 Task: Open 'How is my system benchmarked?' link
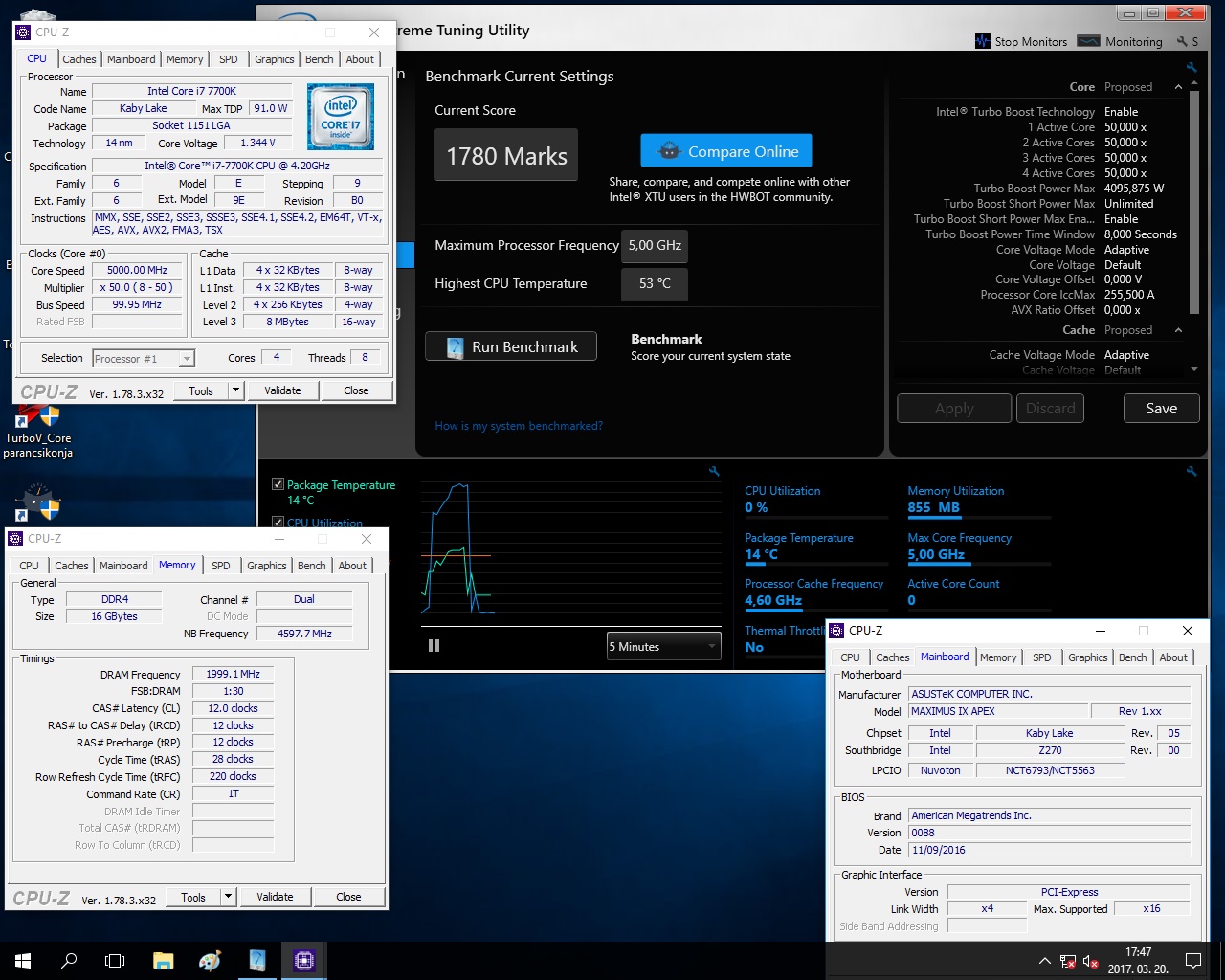pos(519,426)
